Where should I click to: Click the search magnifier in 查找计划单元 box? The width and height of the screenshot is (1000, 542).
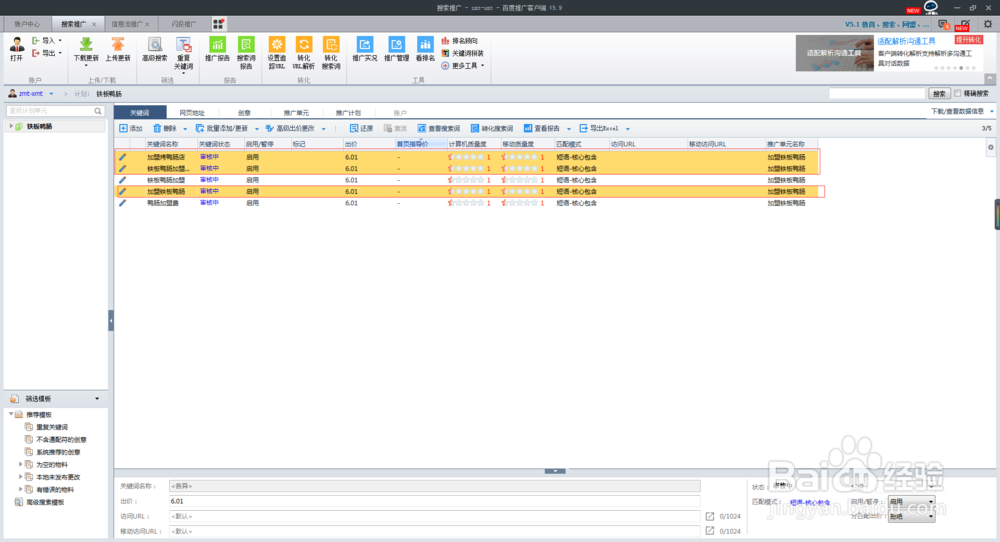click(x=98, y=111)
